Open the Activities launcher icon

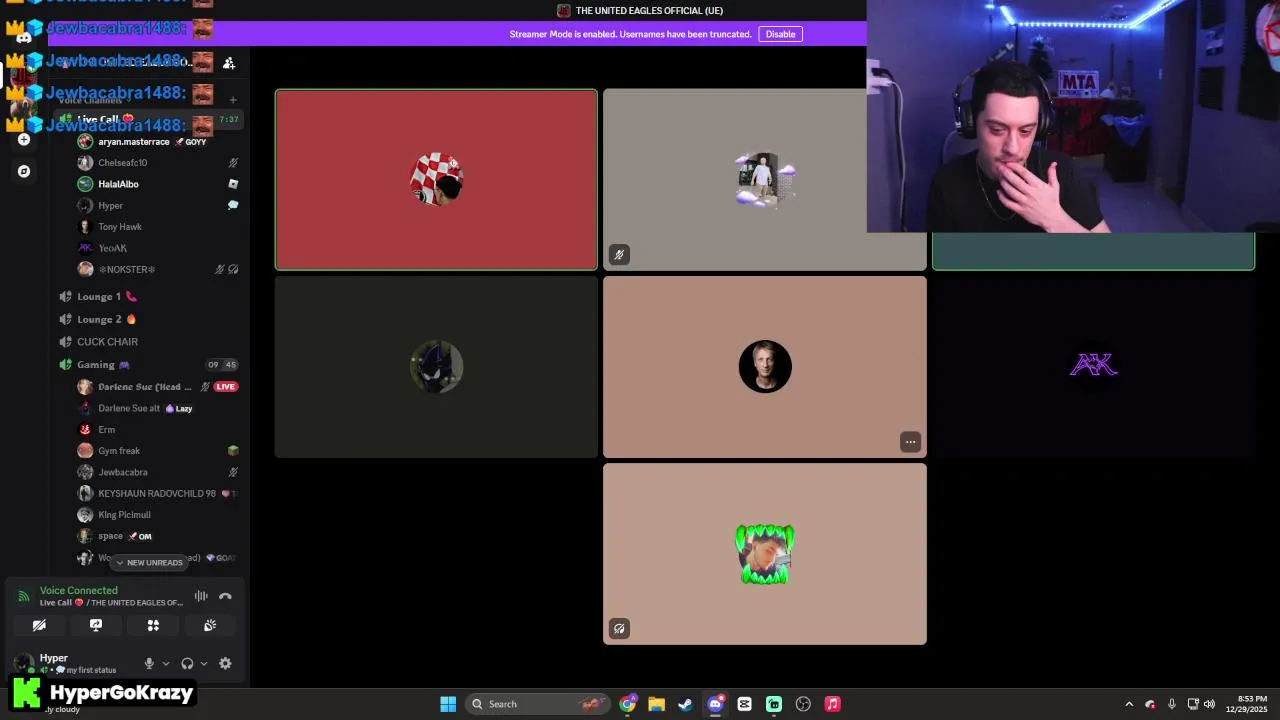(153, 625)
